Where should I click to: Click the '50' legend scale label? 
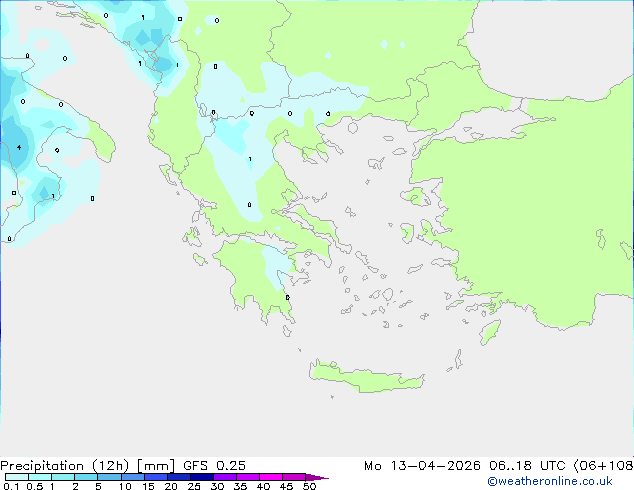tap(309, 486)
